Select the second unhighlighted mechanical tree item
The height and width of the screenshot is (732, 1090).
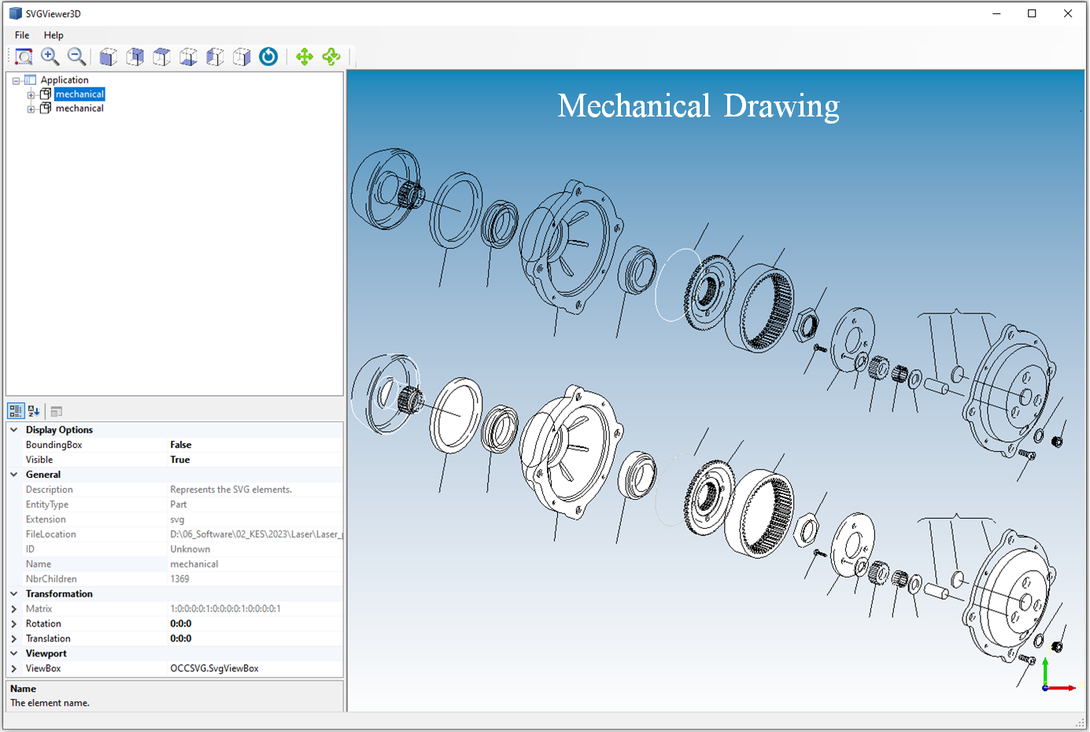coord(79,109)
